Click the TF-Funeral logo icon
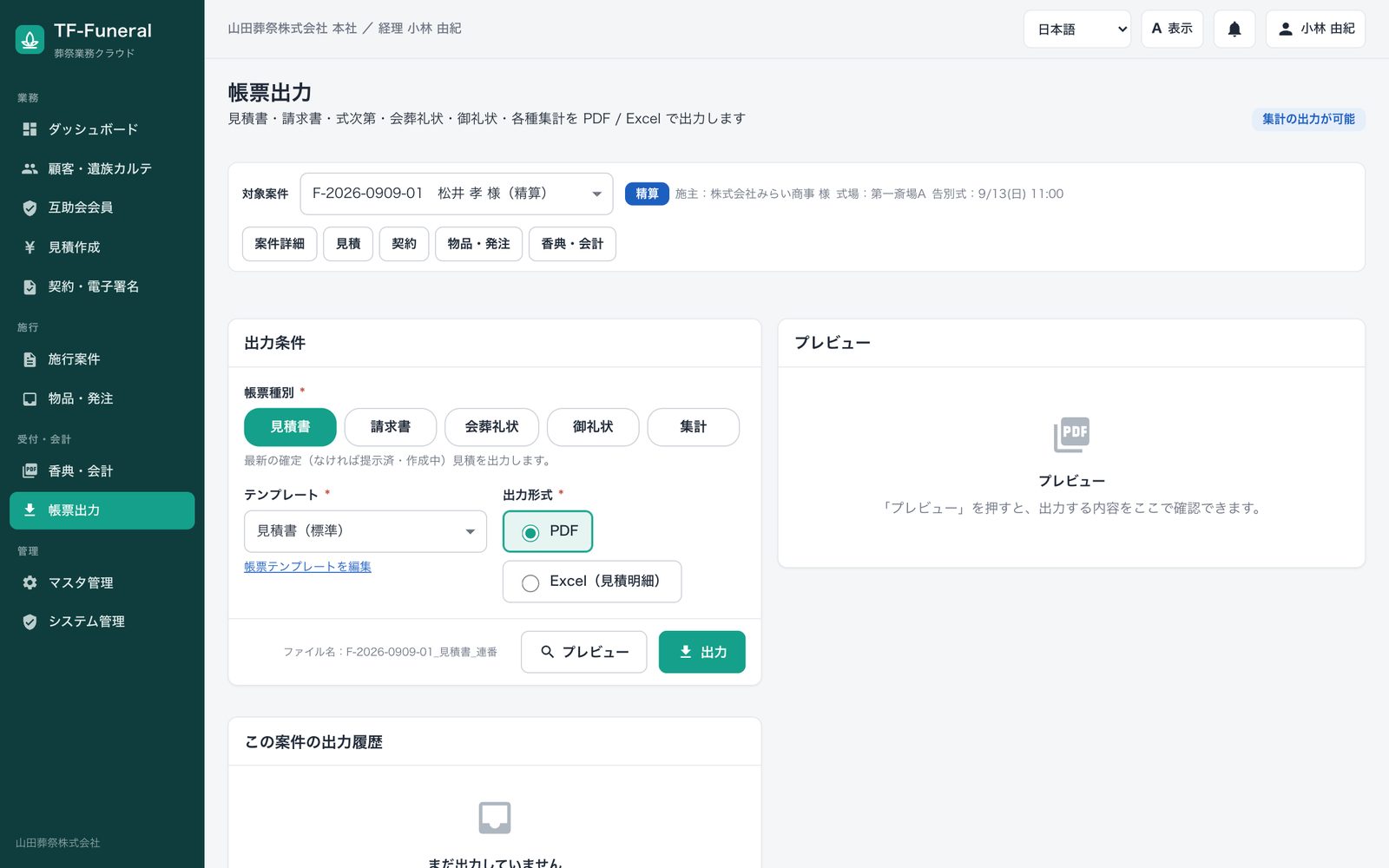The height and width of the screenshot is (868, 1389). (30, 39)
